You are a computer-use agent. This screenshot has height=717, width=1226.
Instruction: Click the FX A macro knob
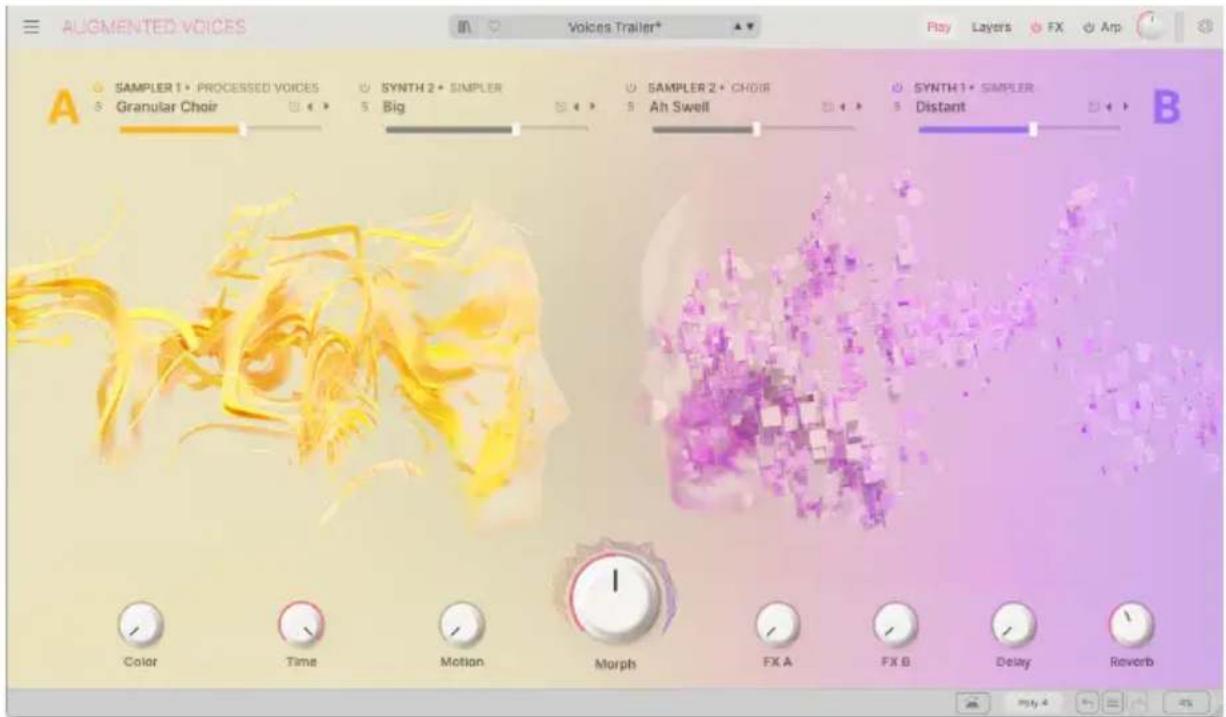point(776,626)
